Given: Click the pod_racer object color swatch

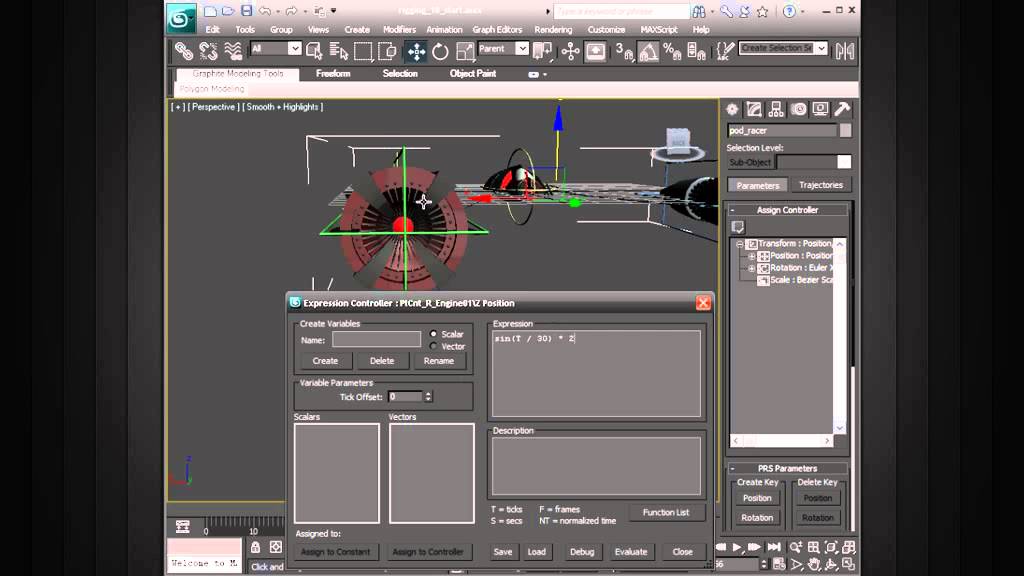Looking at the screenshot, I should click(845, 131).
